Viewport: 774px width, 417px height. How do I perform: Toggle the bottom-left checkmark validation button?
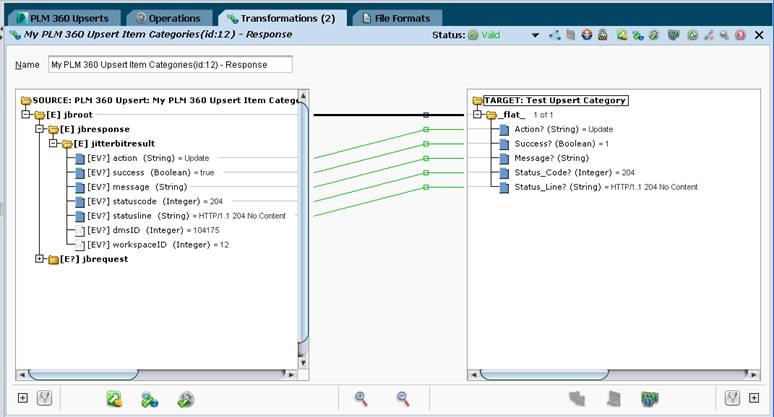click(44, 398)
